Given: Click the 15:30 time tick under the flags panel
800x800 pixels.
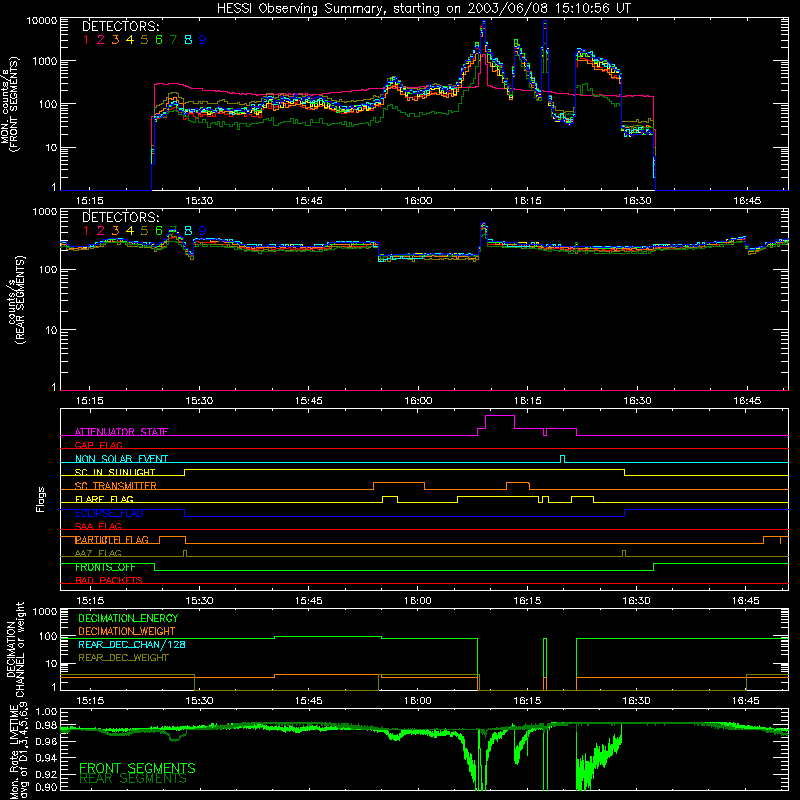Looking at the screenshot, I should tap(199, 601).
